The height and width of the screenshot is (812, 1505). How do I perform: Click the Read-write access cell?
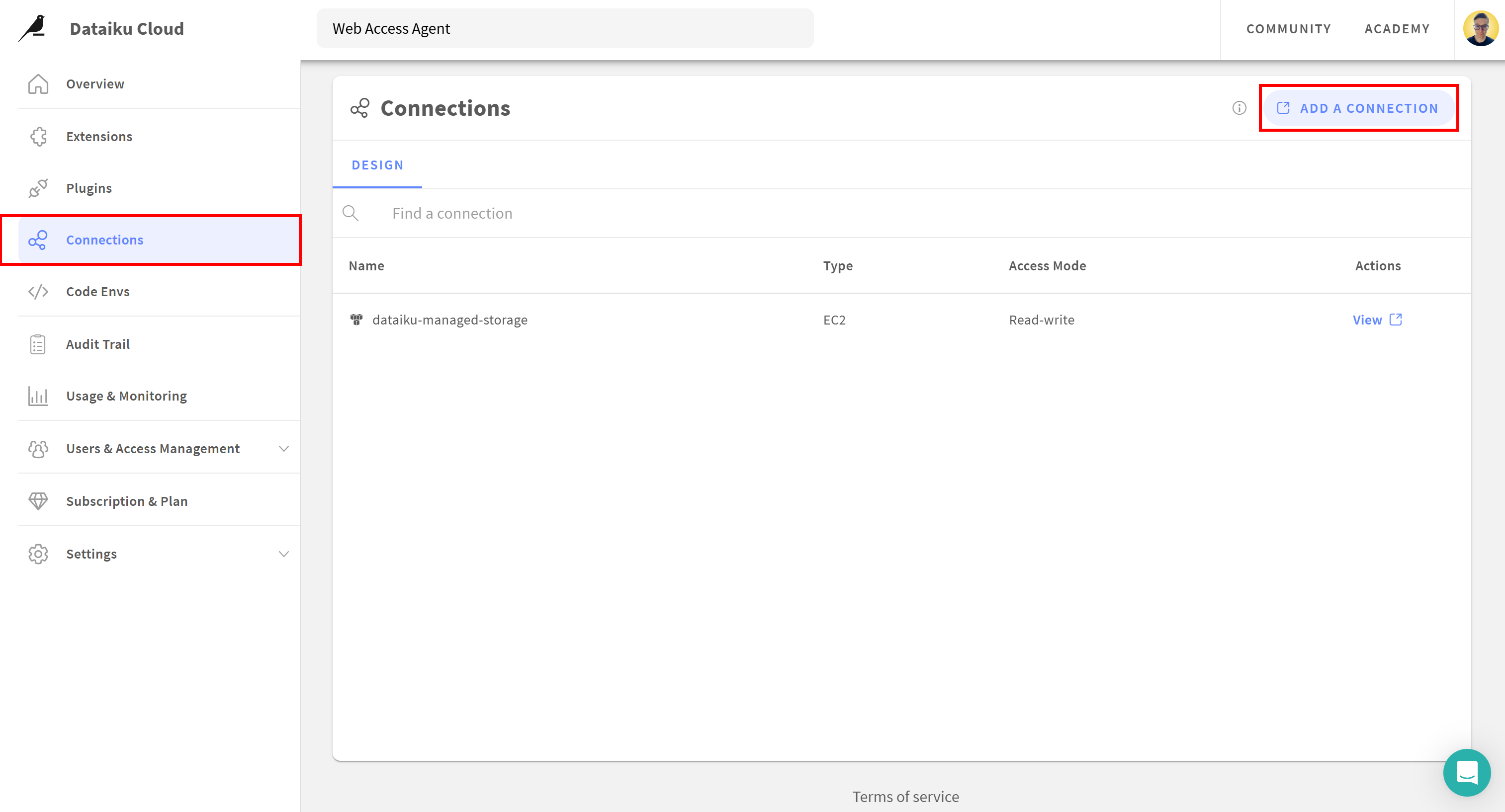[x=1042, y=320]
